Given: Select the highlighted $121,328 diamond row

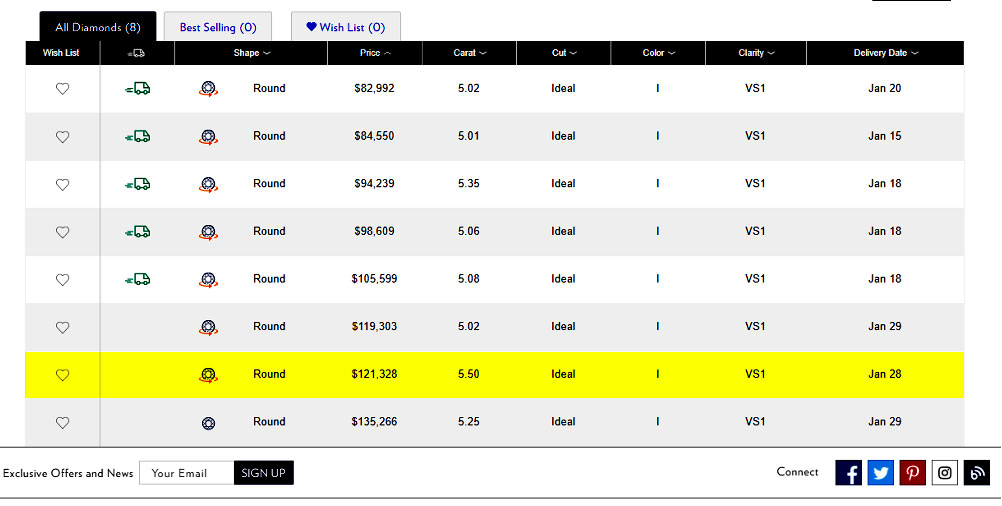Looking at the screenshot, I should (495, 374).
